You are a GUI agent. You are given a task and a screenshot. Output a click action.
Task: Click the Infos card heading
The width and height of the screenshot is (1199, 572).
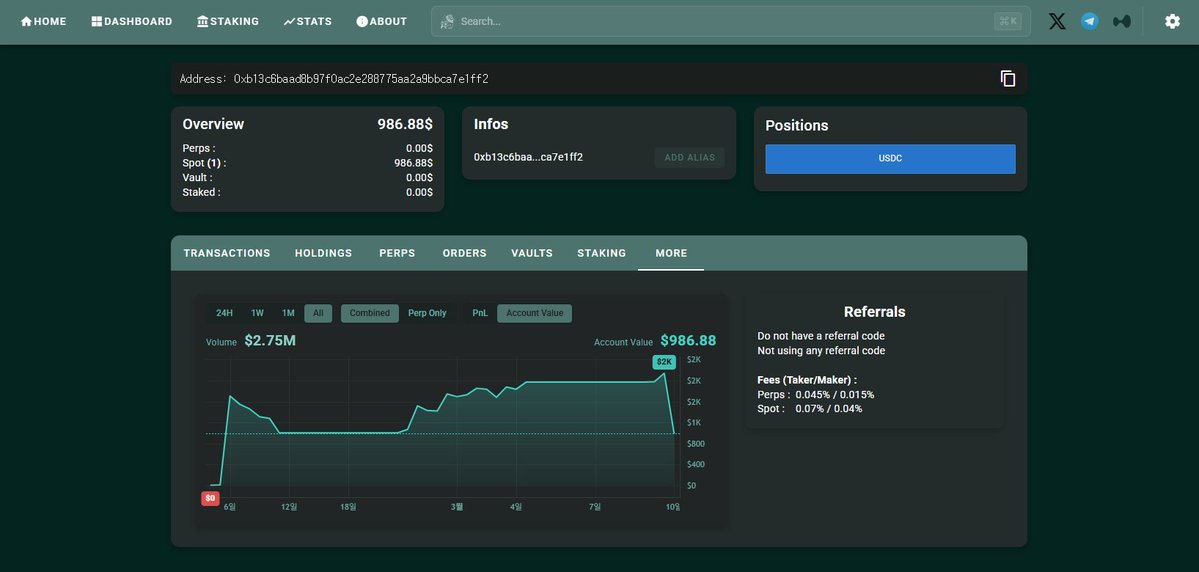click(491, 124)
